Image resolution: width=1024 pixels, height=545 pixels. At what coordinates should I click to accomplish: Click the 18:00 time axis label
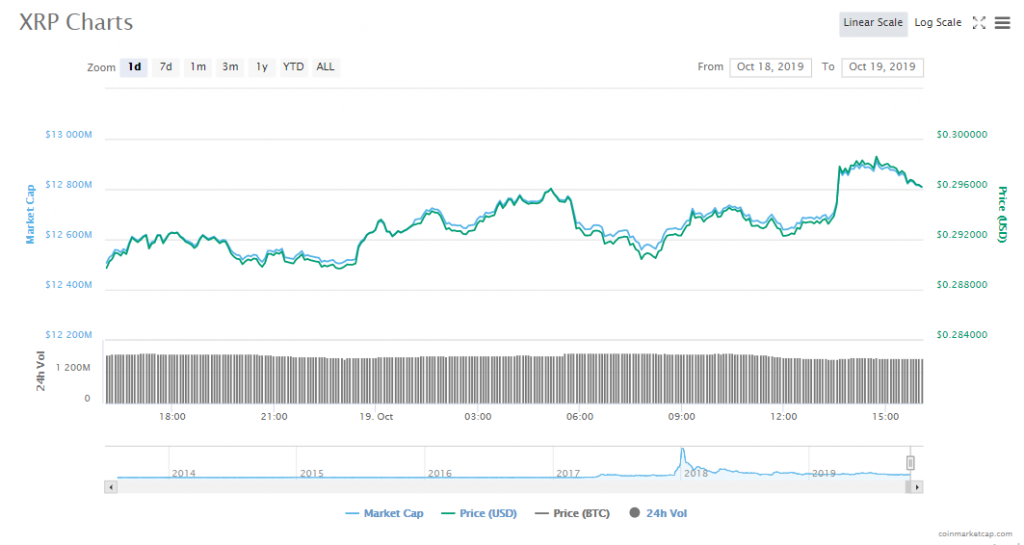tap(172, 416)
